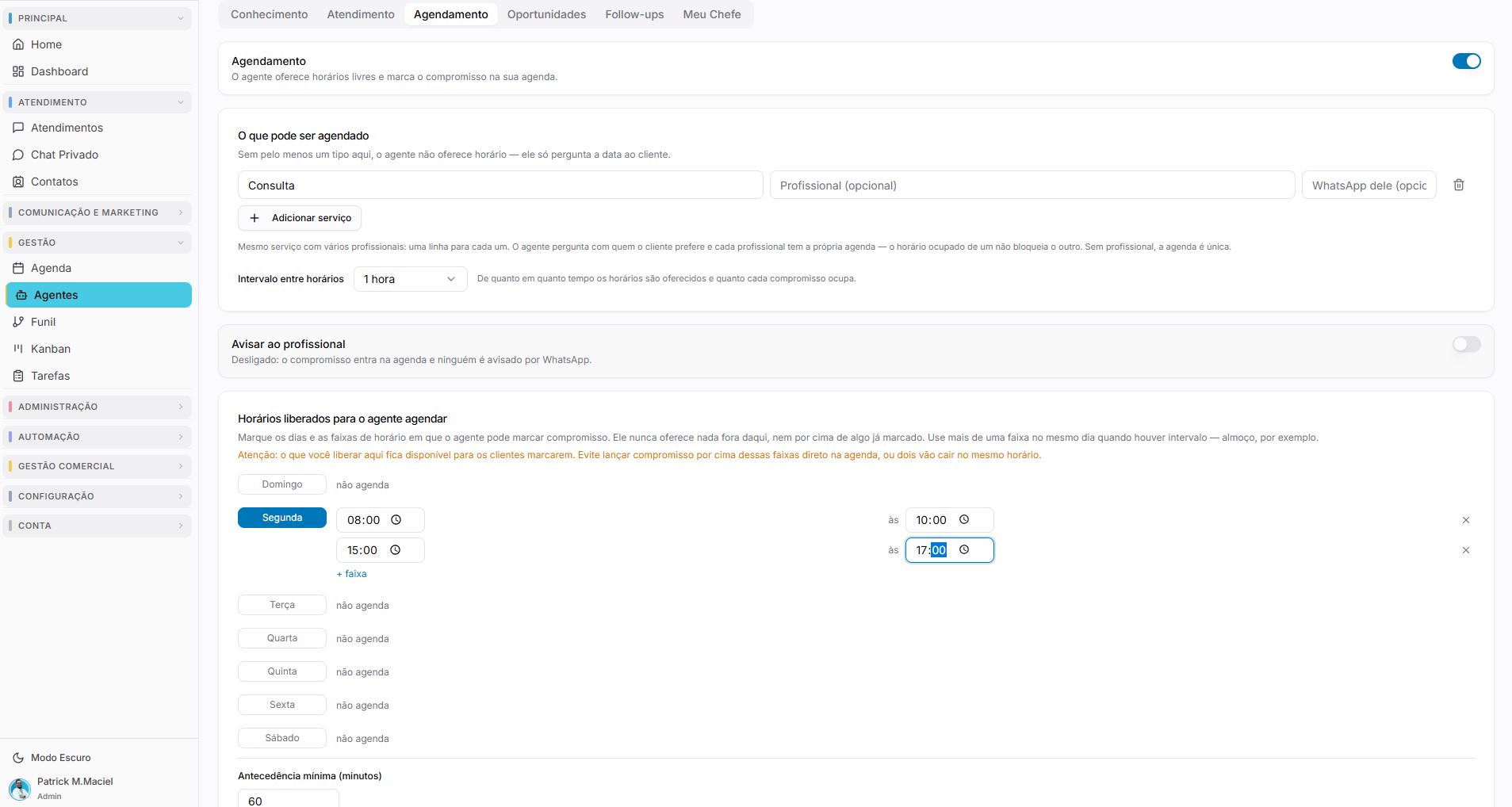Add another time range with + faixa
The width and height of the screenshot is (1512, 807).
(351, 574)
